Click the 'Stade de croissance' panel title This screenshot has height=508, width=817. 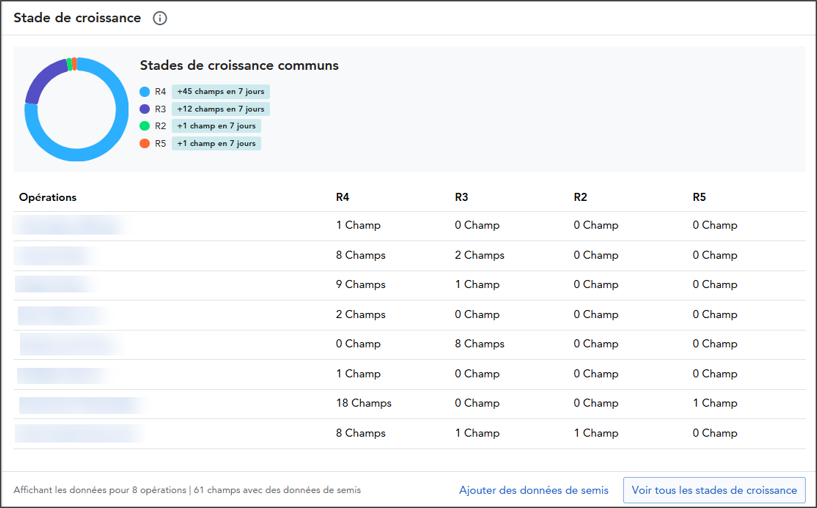(x=77, y=18)
